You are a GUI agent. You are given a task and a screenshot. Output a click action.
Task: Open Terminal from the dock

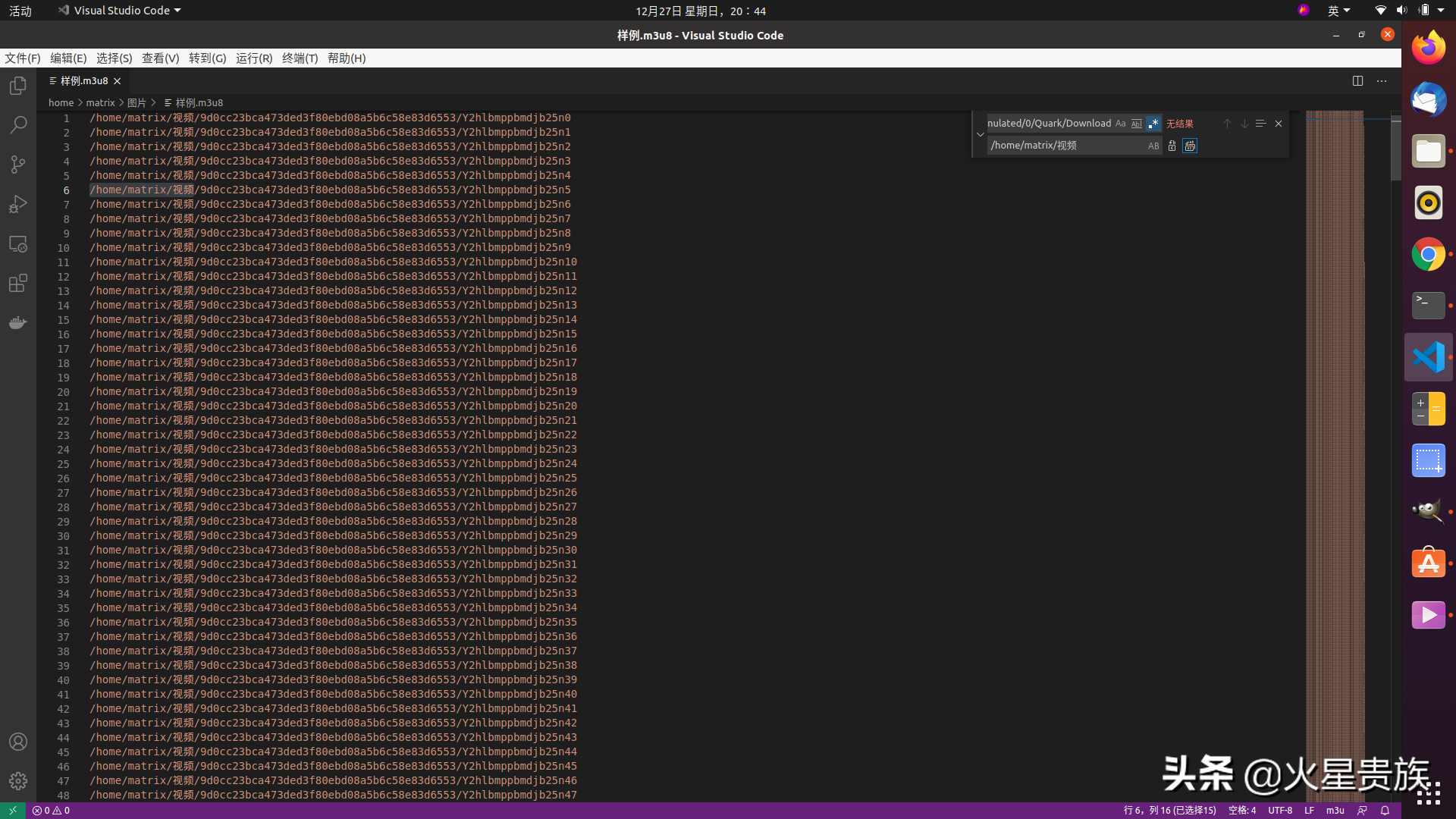pos(1429,306)
